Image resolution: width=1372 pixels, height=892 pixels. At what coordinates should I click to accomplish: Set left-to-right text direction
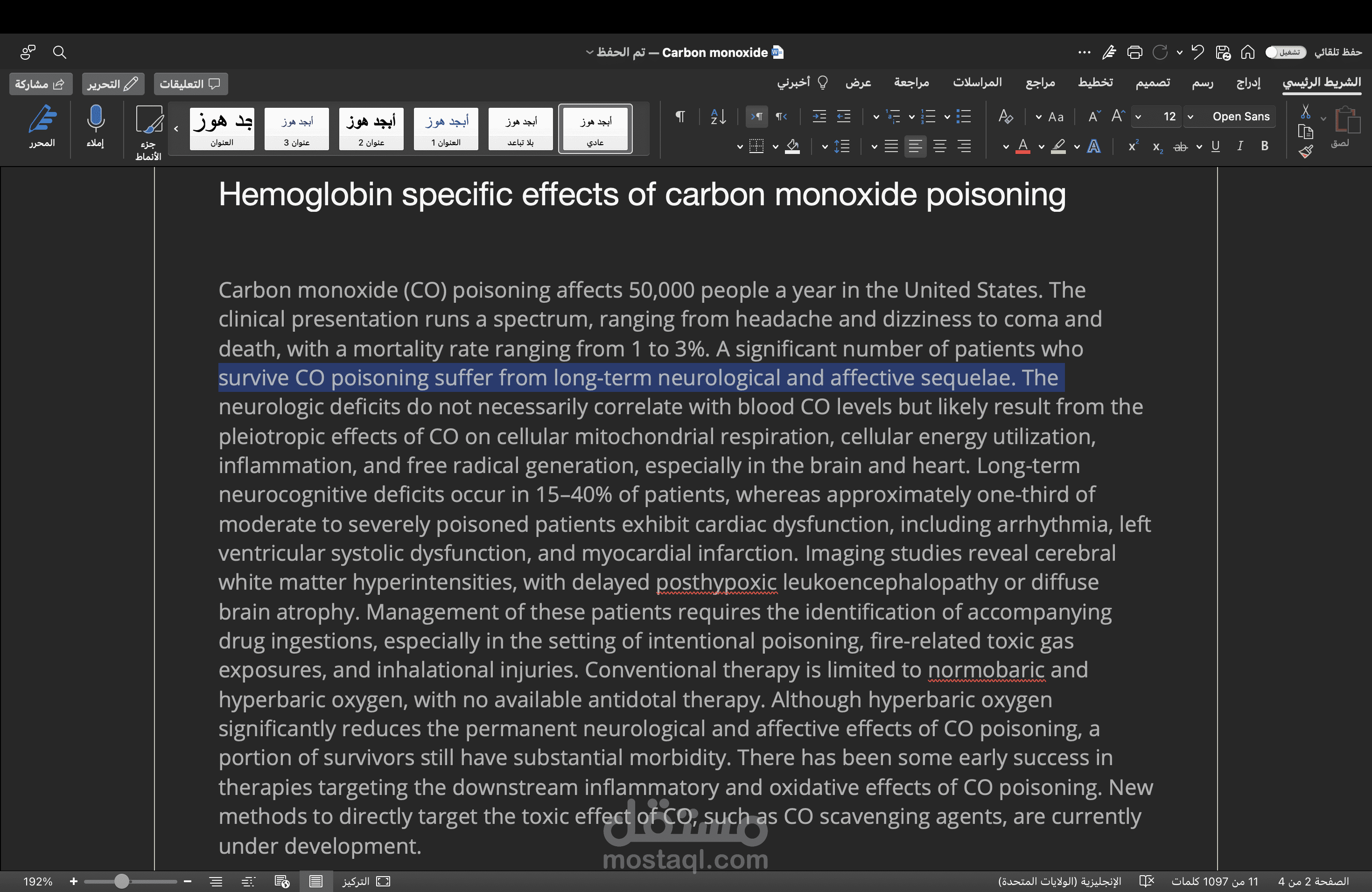coord(756,116)
